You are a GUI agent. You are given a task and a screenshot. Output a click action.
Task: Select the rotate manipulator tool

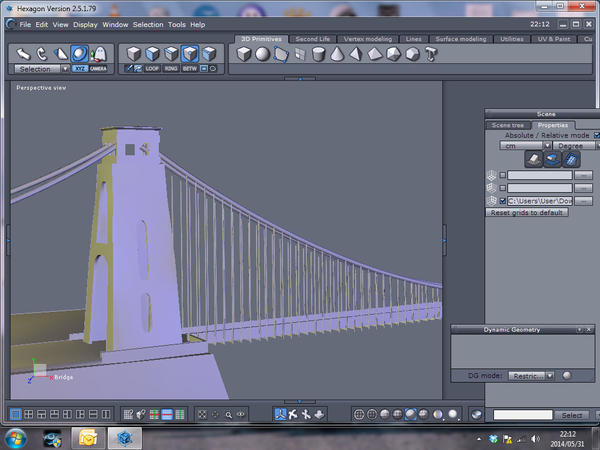[x=42, y=54]
